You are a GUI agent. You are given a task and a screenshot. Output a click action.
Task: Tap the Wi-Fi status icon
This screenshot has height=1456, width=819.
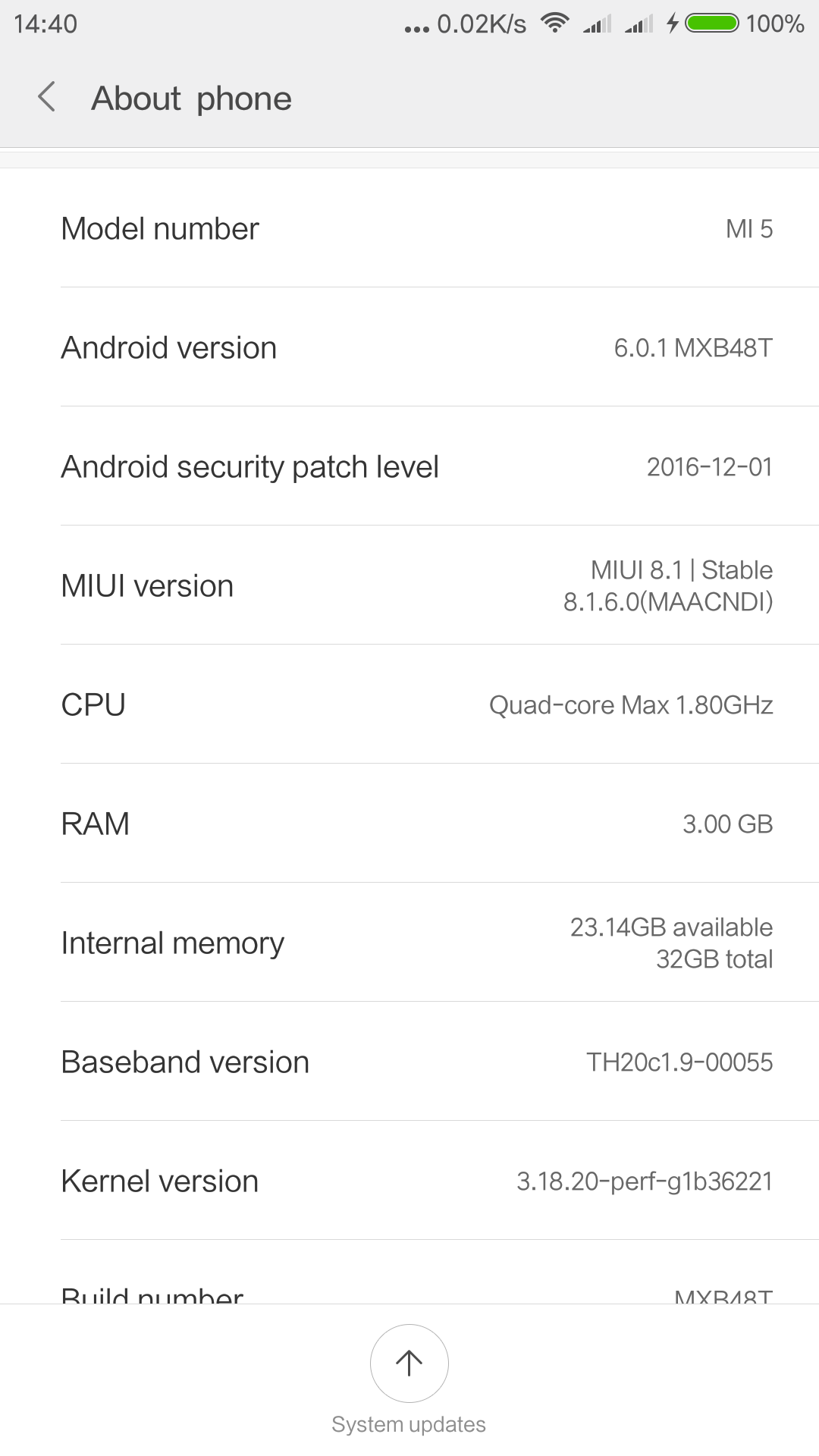(554, 24)
